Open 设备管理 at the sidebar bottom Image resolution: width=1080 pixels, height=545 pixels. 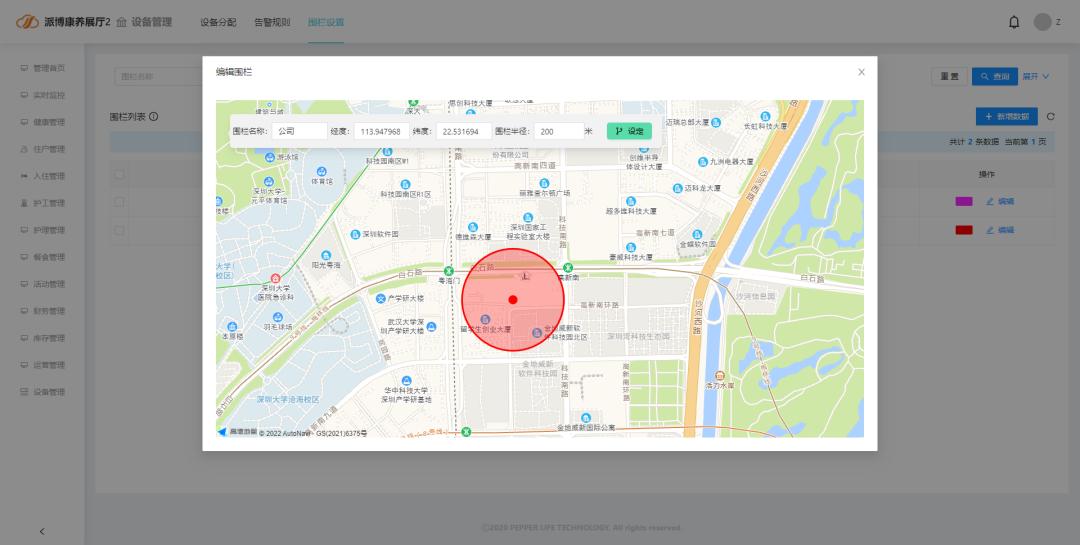(43, 392)
